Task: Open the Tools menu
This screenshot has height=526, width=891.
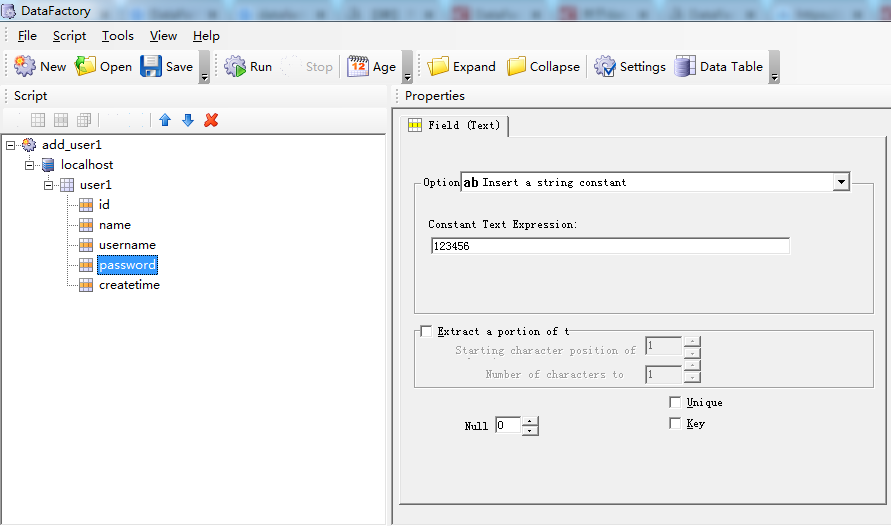Action: coord(118,36)
